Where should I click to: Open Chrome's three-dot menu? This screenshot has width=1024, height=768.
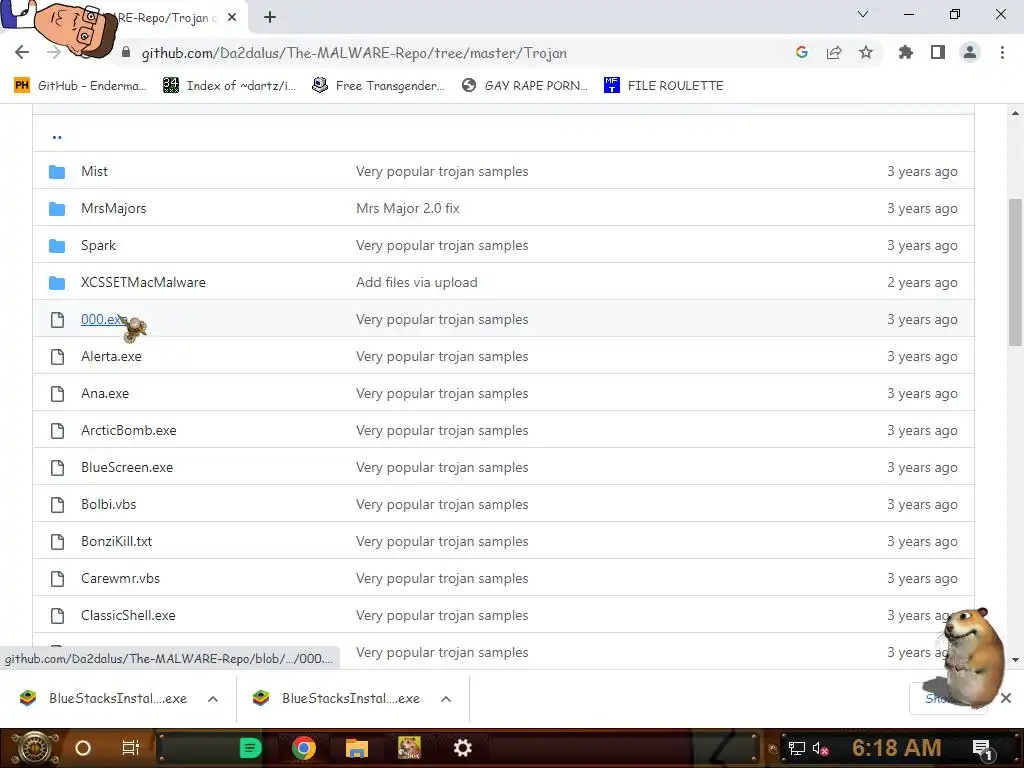coord(1002,52)
